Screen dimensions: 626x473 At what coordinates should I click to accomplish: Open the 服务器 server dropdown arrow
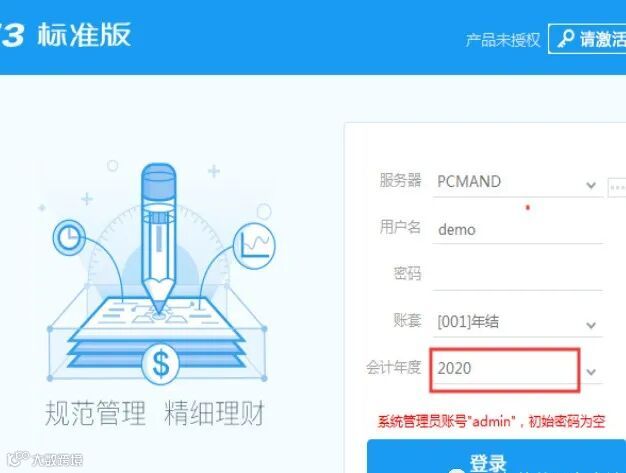[x=591, y=185]
